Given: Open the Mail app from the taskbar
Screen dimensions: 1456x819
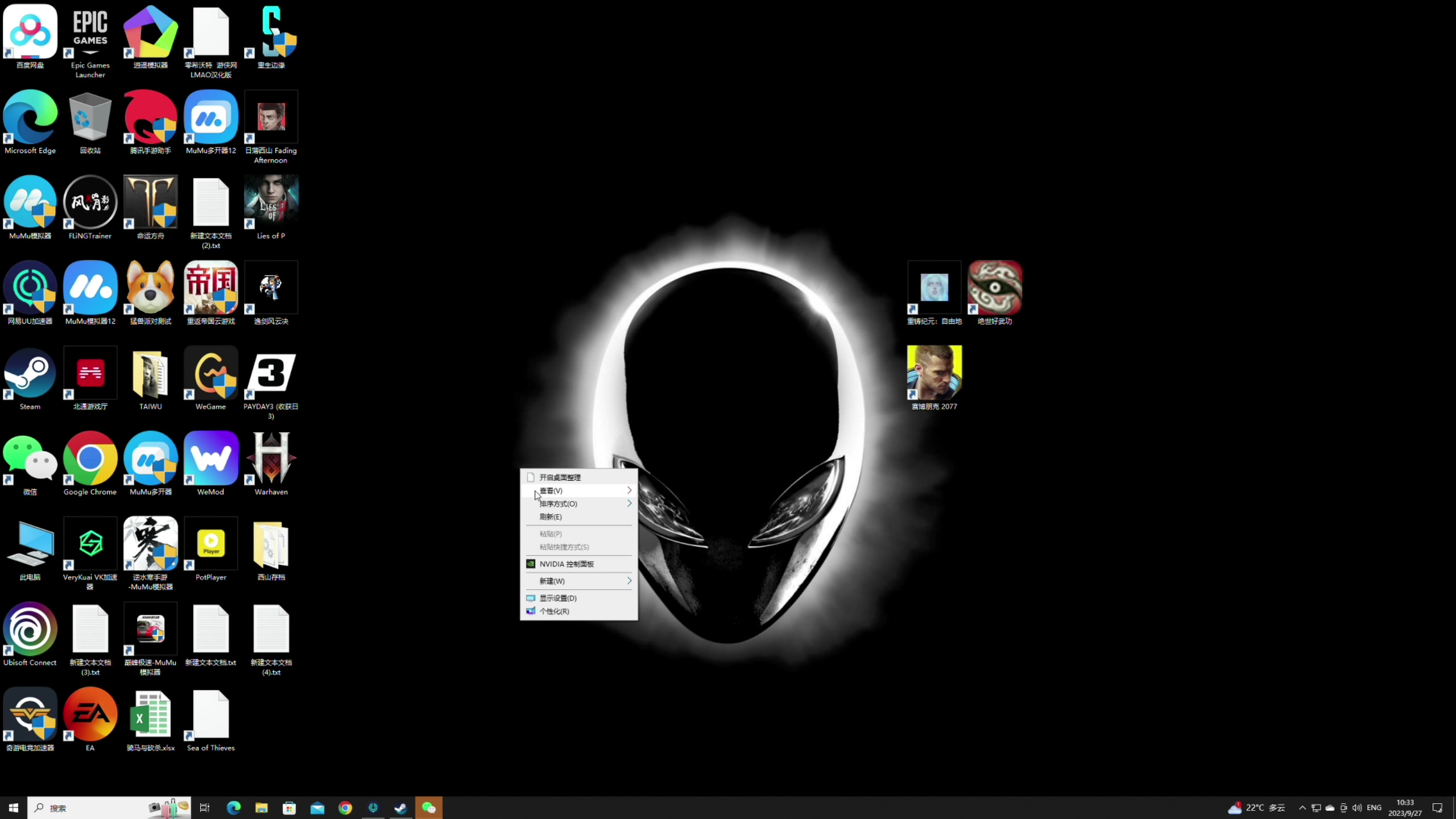Looking at the screenshot, I should (317, 808).
